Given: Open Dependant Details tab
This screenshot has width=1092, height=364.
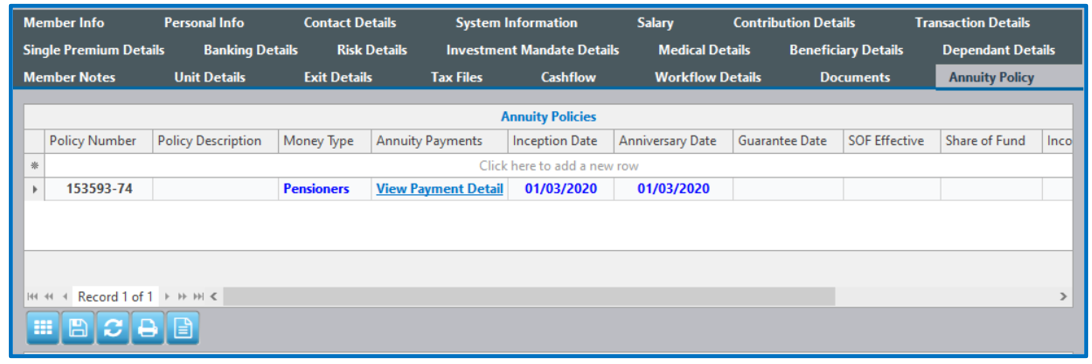Looking at the screenshot, I should [x=999, y=50].
